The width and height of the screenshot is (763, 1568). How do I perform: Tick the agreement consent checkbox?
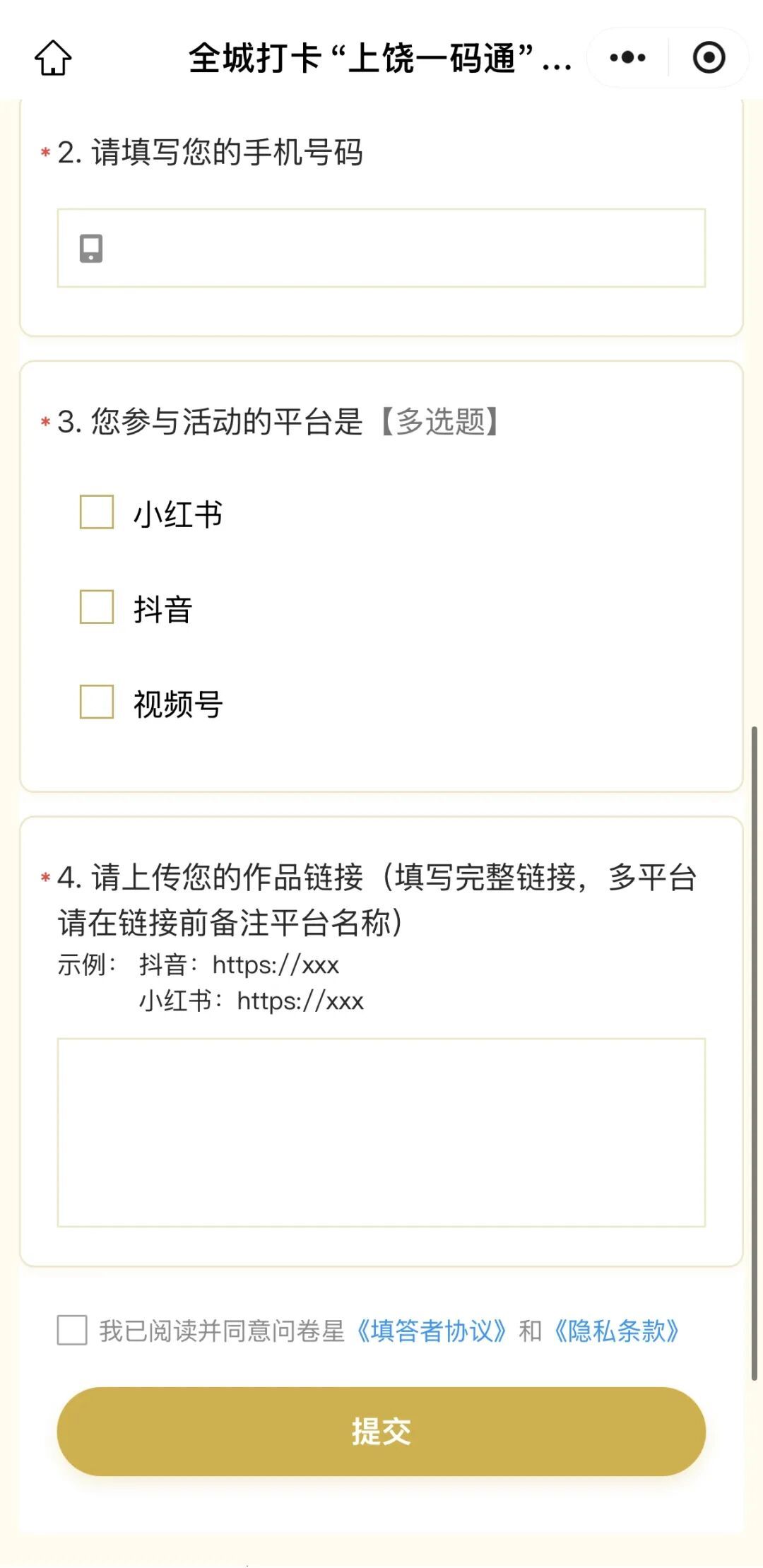click(x=72, y=1330)
